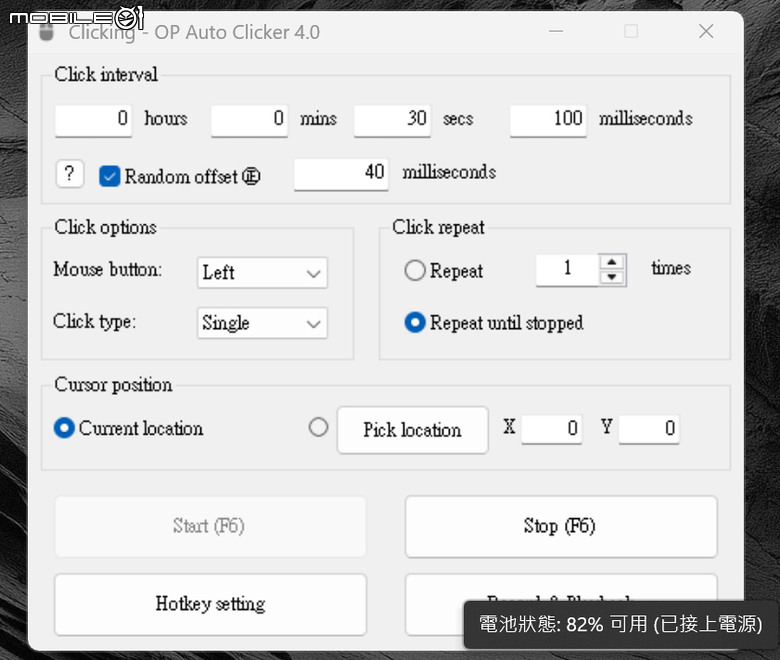Click the 'Cursor position' group label
This screenshot has width=780, height=660.
coord(113,384)
